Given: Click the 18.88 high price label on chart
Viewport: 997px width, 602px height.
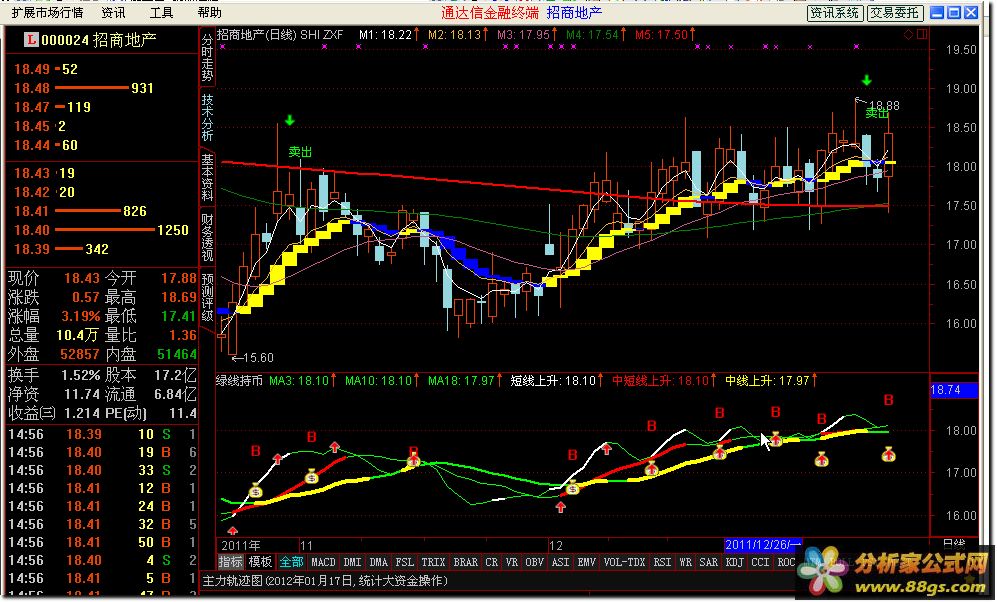Looking at the screenshot, I should (884, 106).
